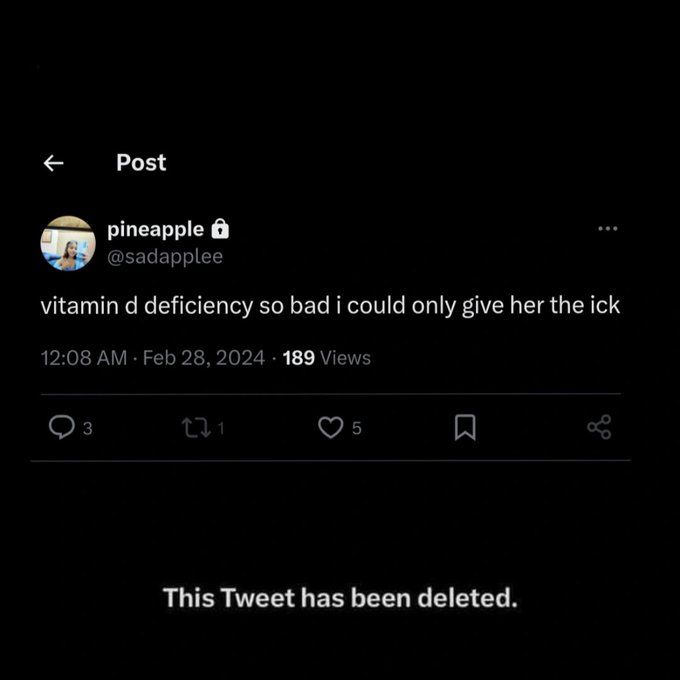Screen dimensions: 680x680
Task: Repost using the retweet arrows icon
Action: coord(196,428)
